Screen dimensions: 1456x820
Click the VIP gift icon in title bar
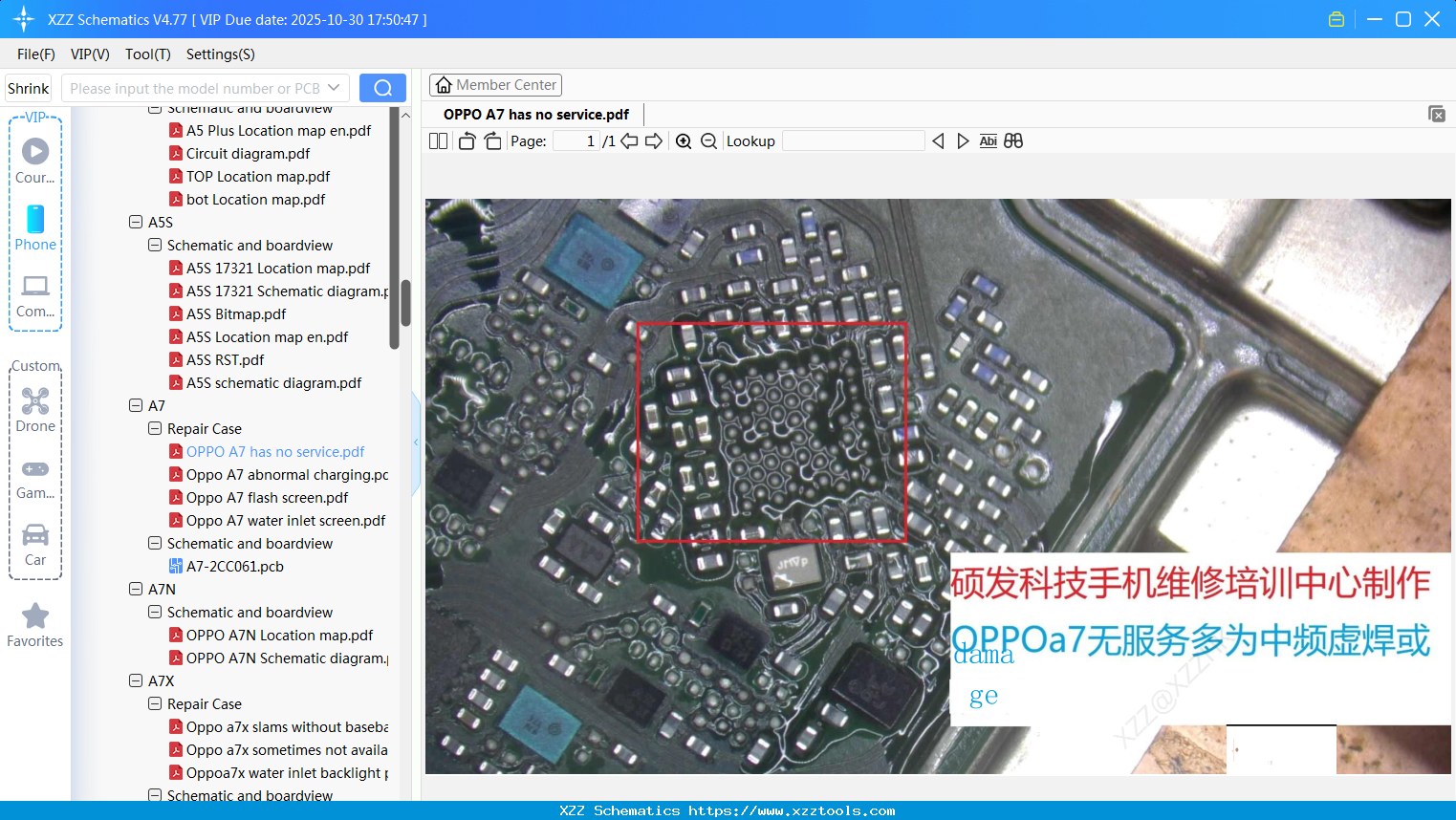(x=1336, y=19)
